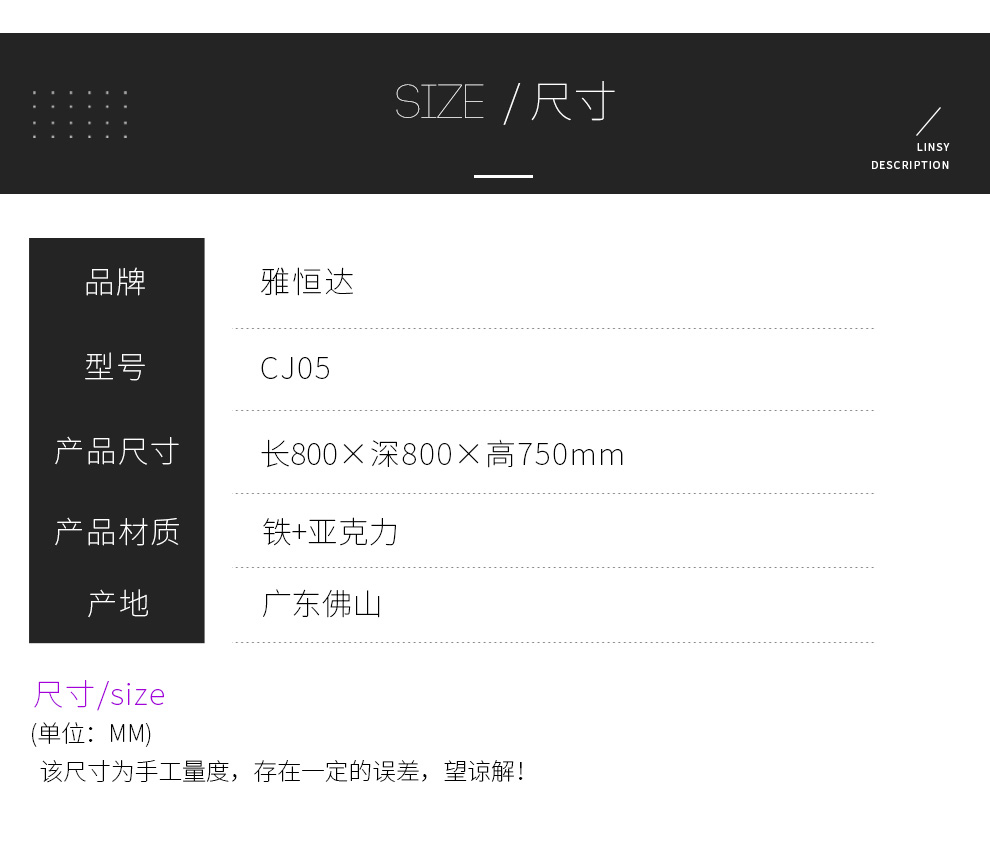Select the model value 'CJ05'
Image resolution: width=990 pixels, height=861 pixels.
point(295,369)
